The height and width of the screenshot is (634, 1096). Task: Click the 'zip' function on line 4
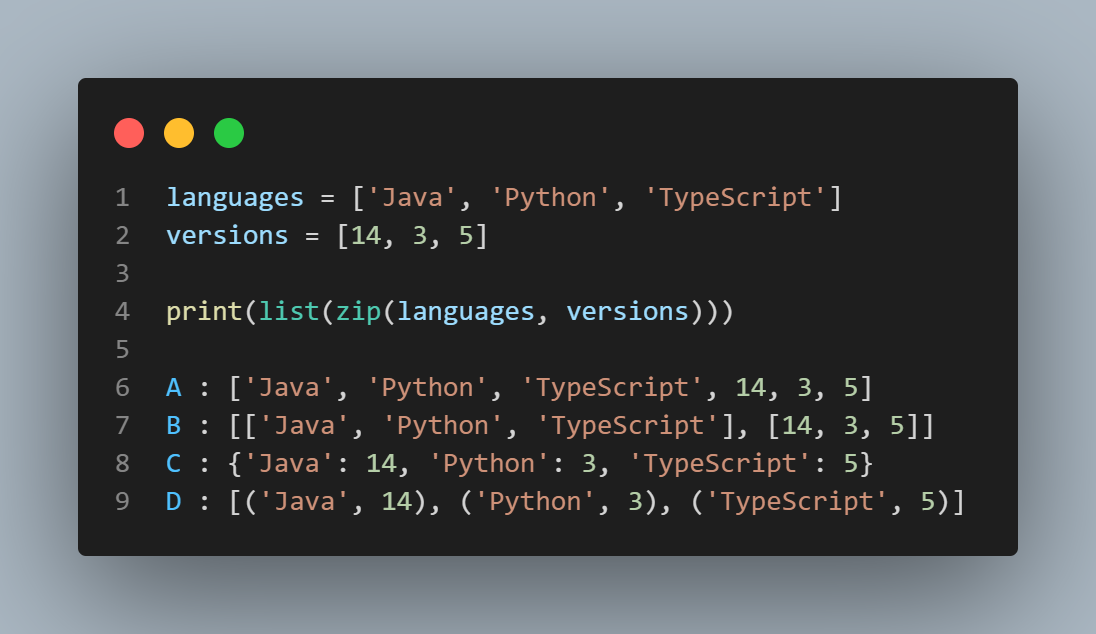pos(359,312)
